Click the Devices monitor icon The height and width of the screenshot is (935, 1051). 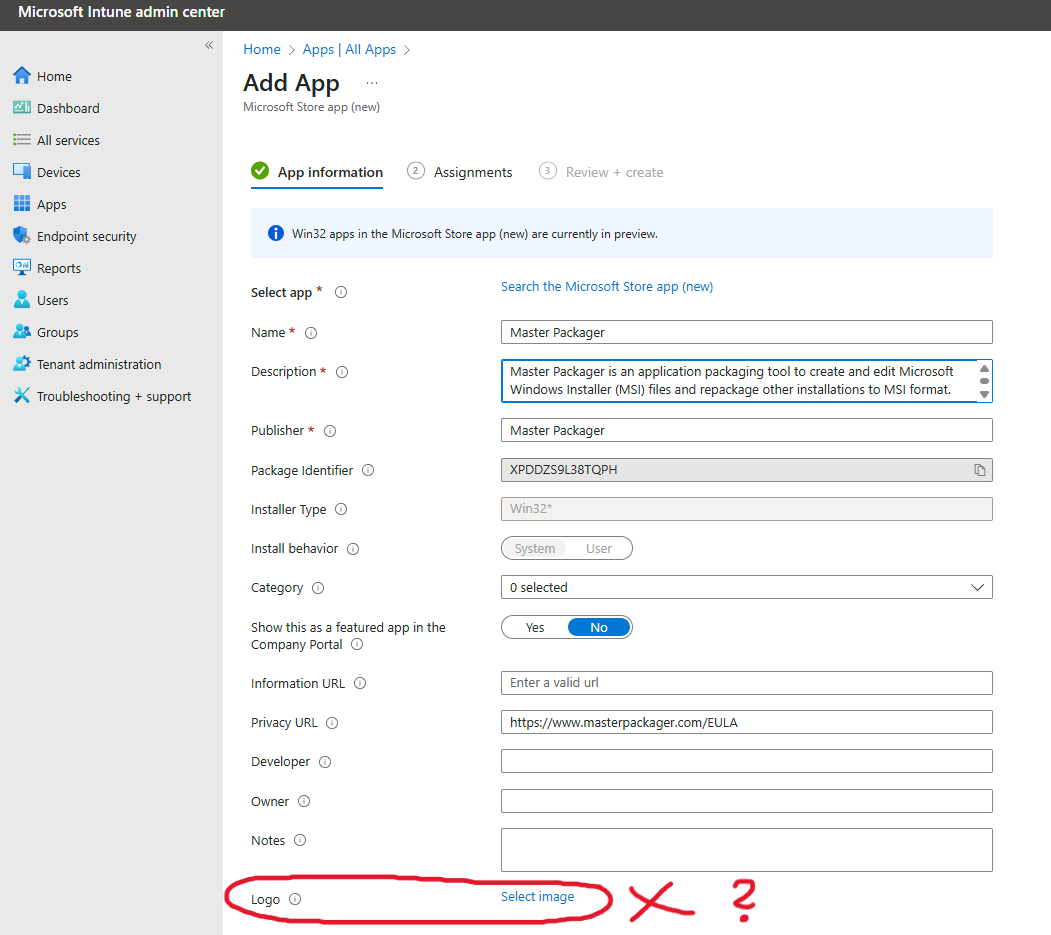(21, 172)
